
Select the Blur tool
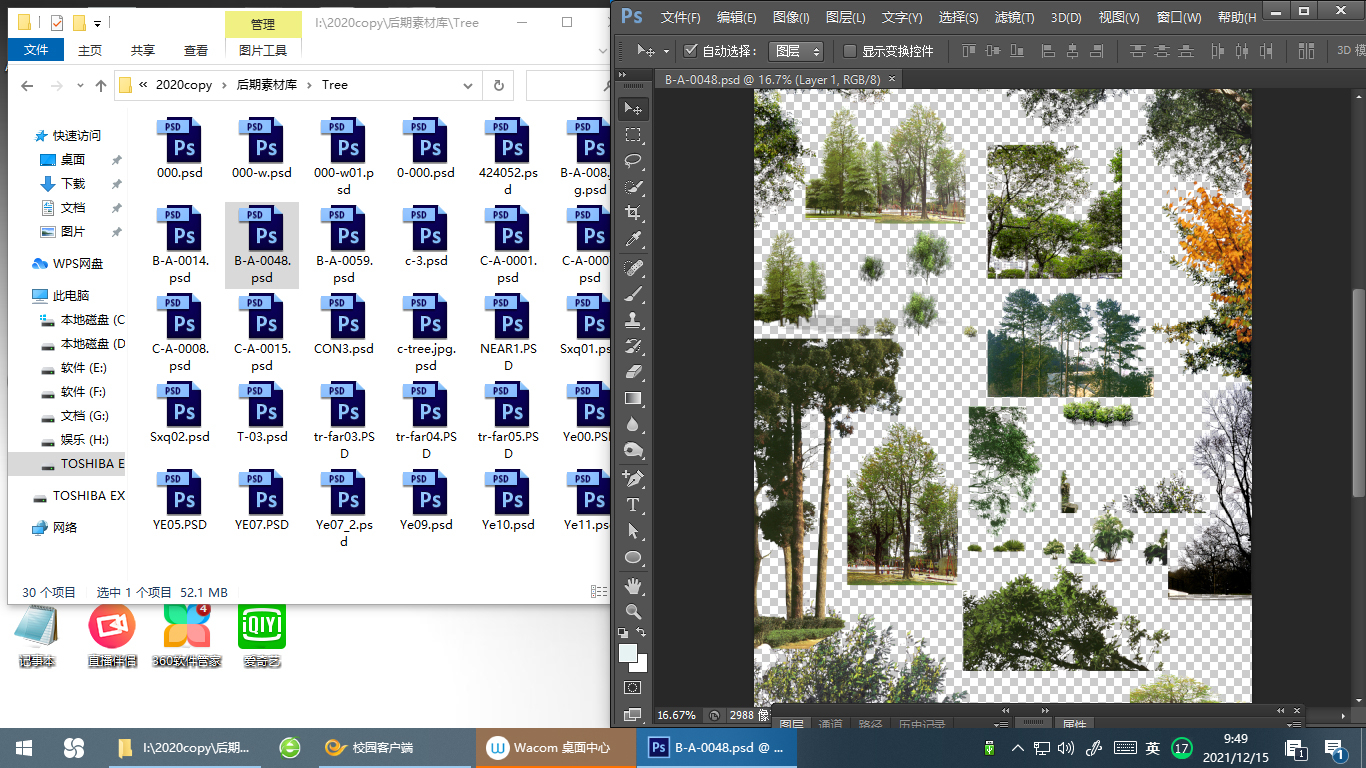[633, 424]
